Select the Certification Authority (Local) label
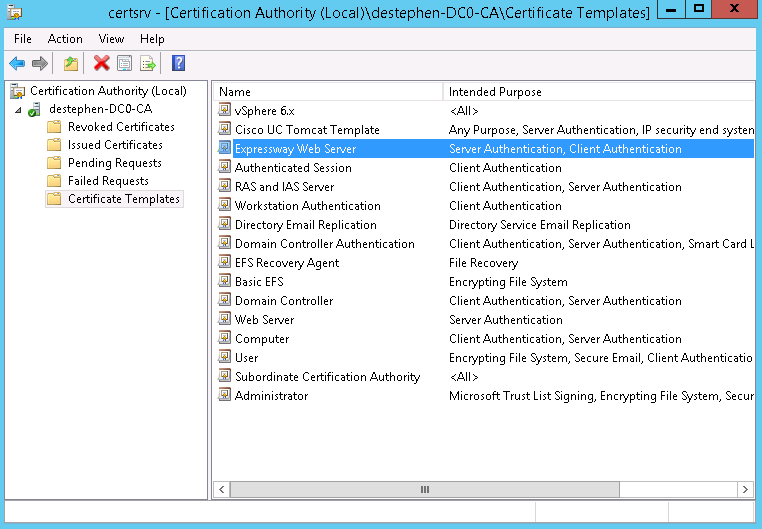 (x=108, y=91)
